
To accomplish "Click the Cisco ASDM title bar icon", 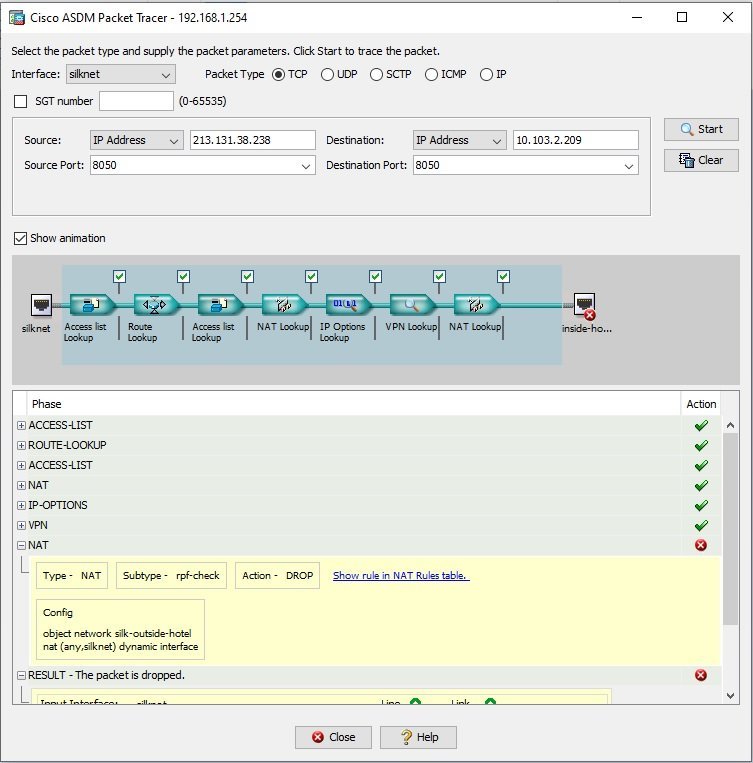I will pos(17,18).
